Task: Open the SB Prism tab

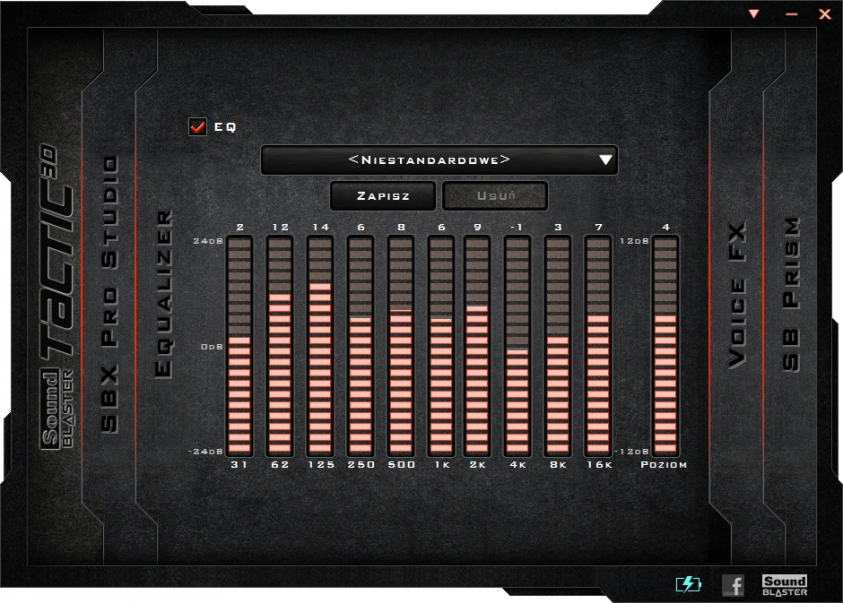Action: (x=791, y=294)
